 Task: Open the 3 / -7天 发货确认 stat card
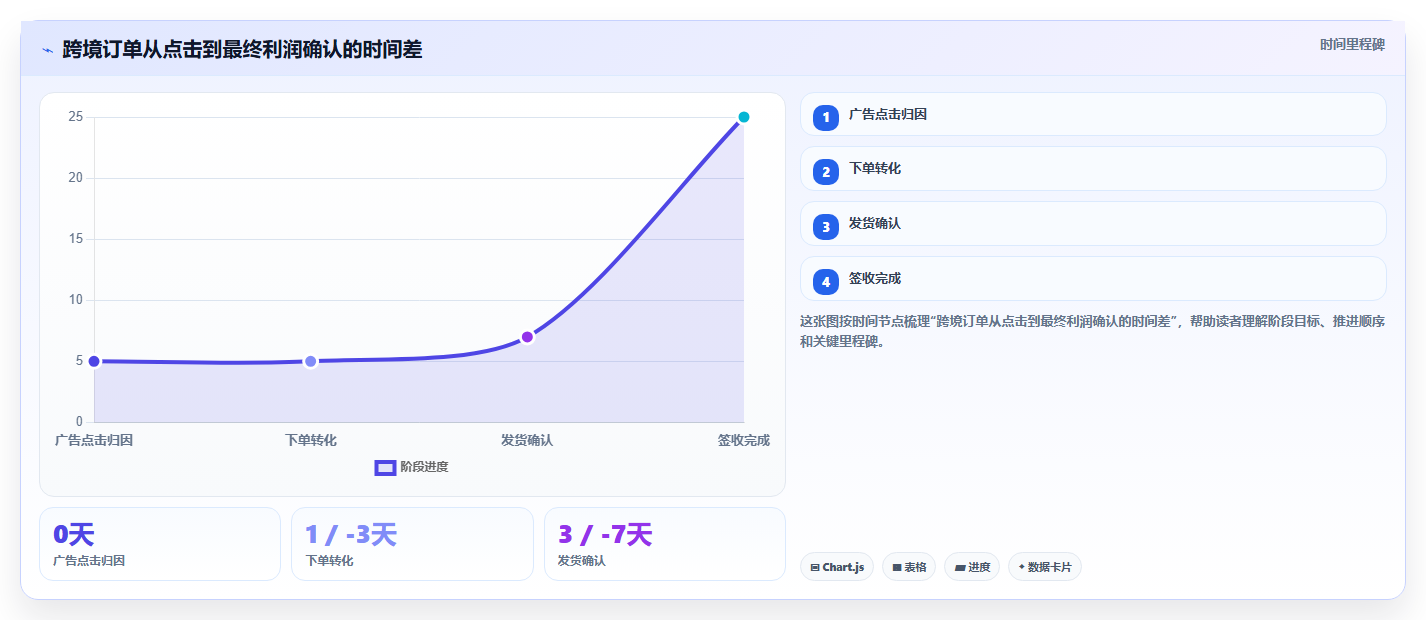point(665,544)
